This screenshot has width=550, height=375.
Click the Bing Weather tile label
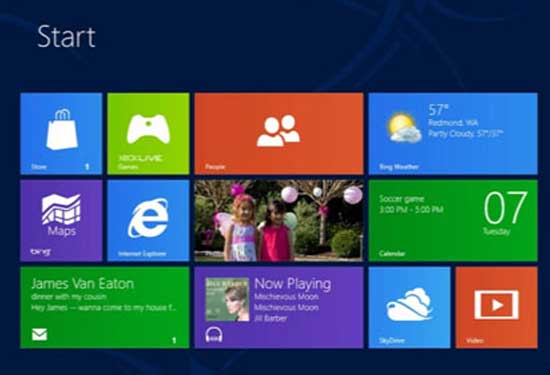click(399, 167)
